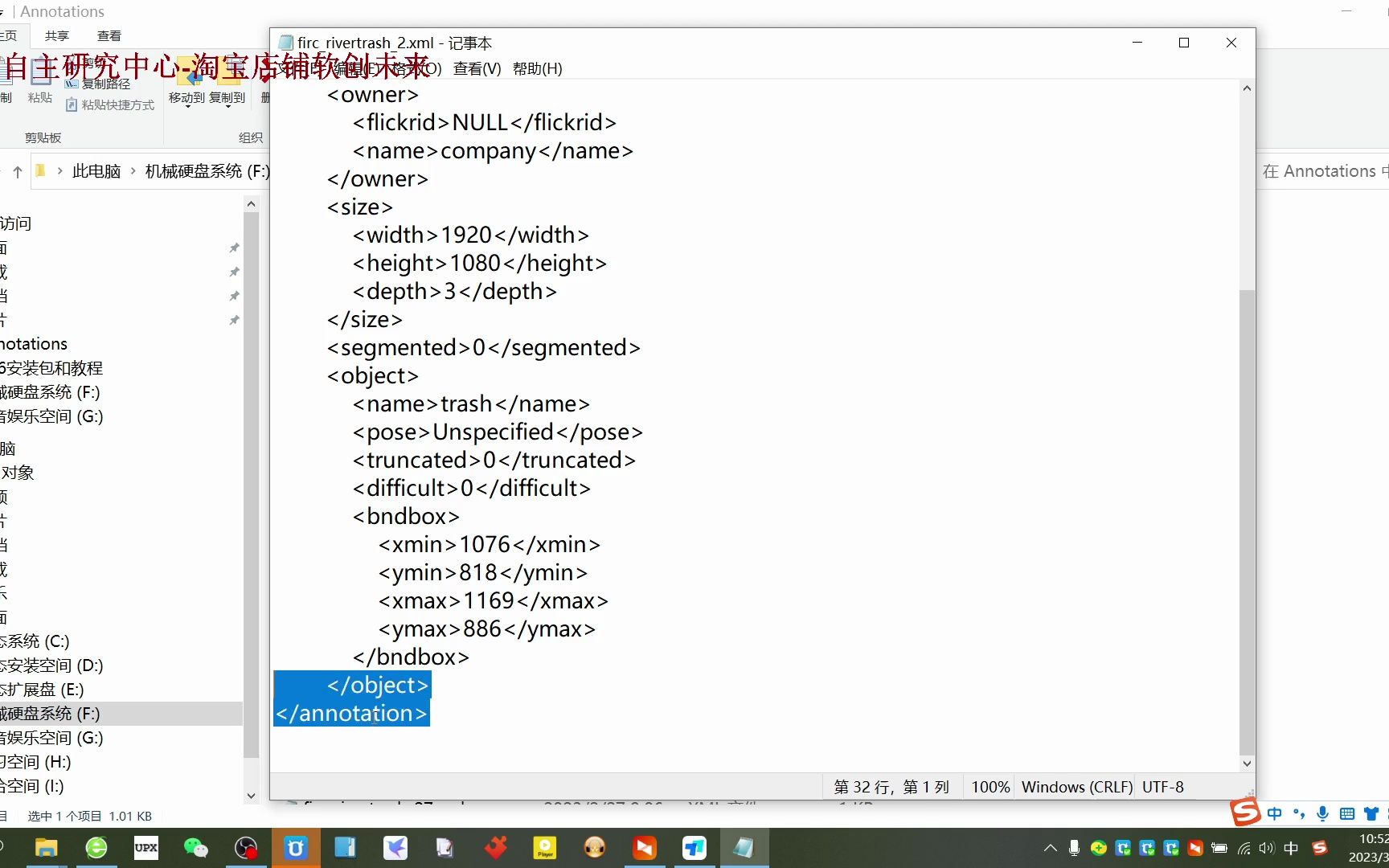This screenshot has width=1389, height=868.
Task: Expand the chevron after 此电脑 in breadcrumb
Action: click(x=133, y=171)
